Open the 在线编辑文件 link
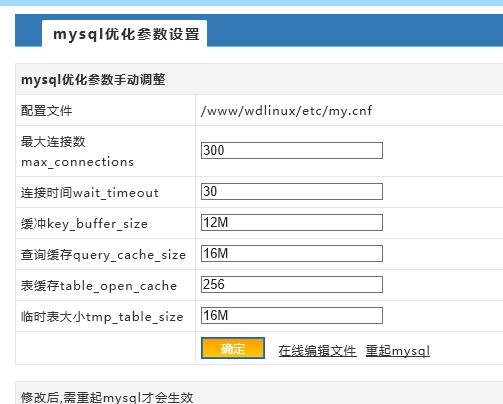 pos(317,351)
